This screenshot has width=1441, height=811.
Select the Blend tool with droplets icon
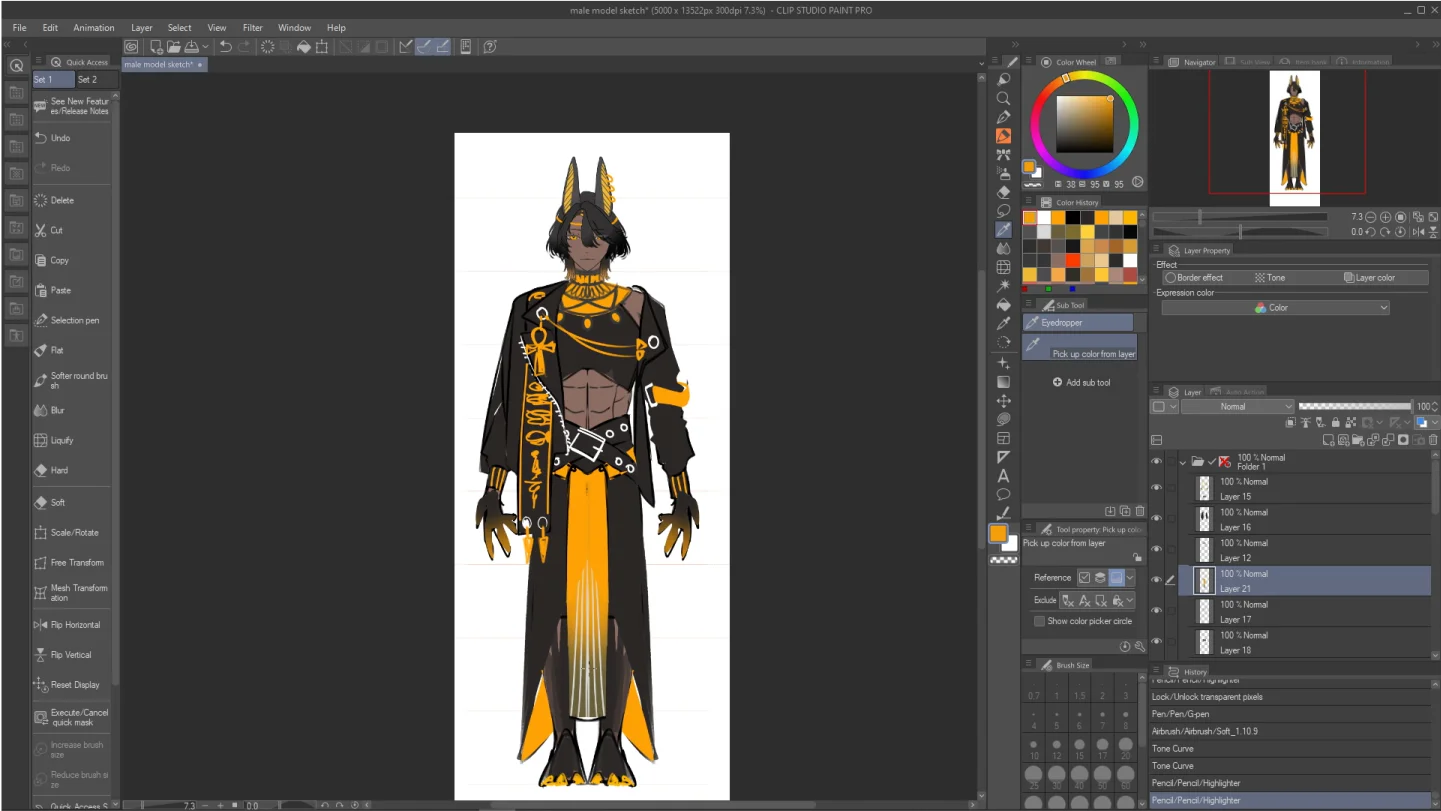[x=1003, y=249]
